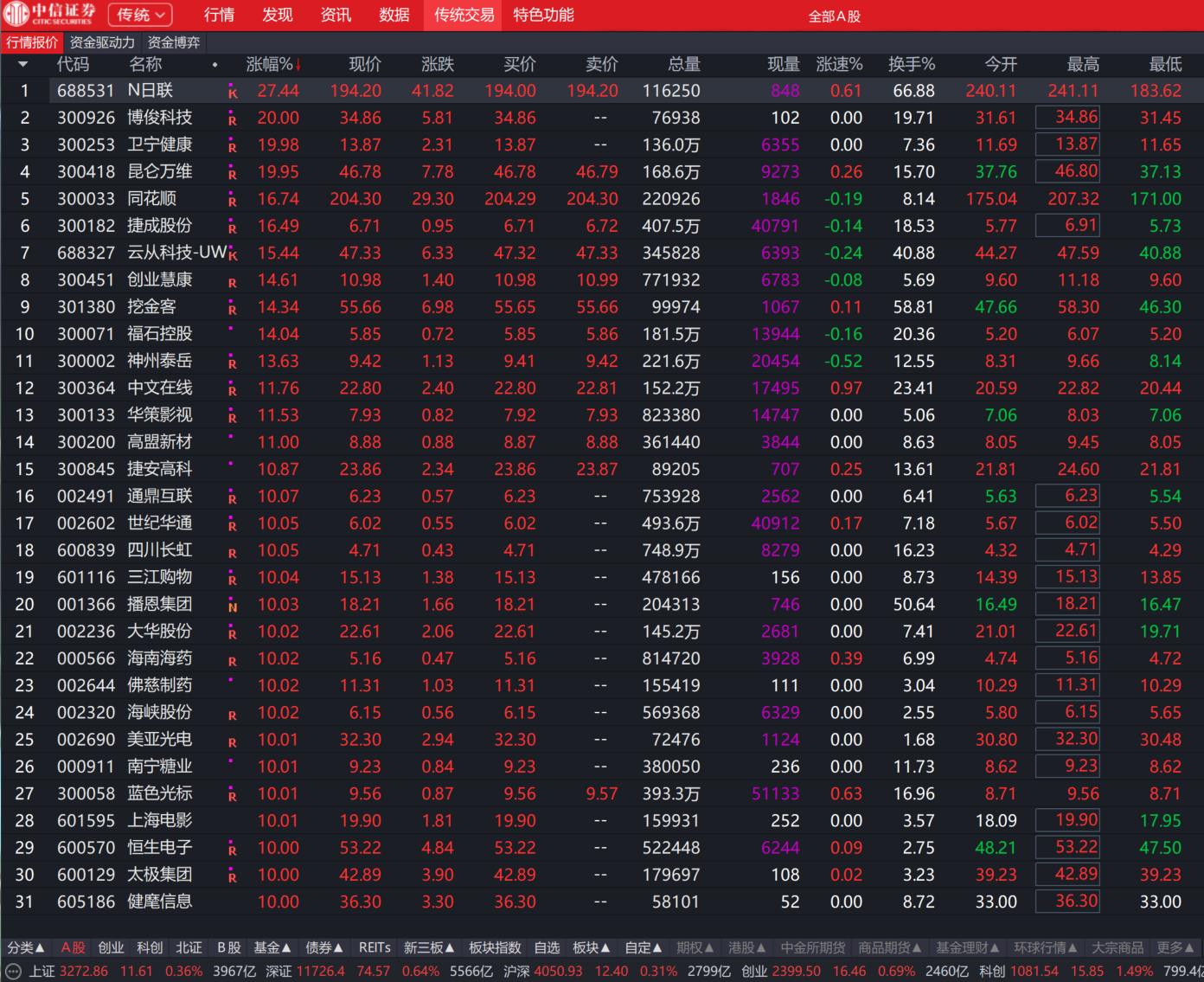
Task: Open the 传统 mode dropdown
Action: click(140, 15)
